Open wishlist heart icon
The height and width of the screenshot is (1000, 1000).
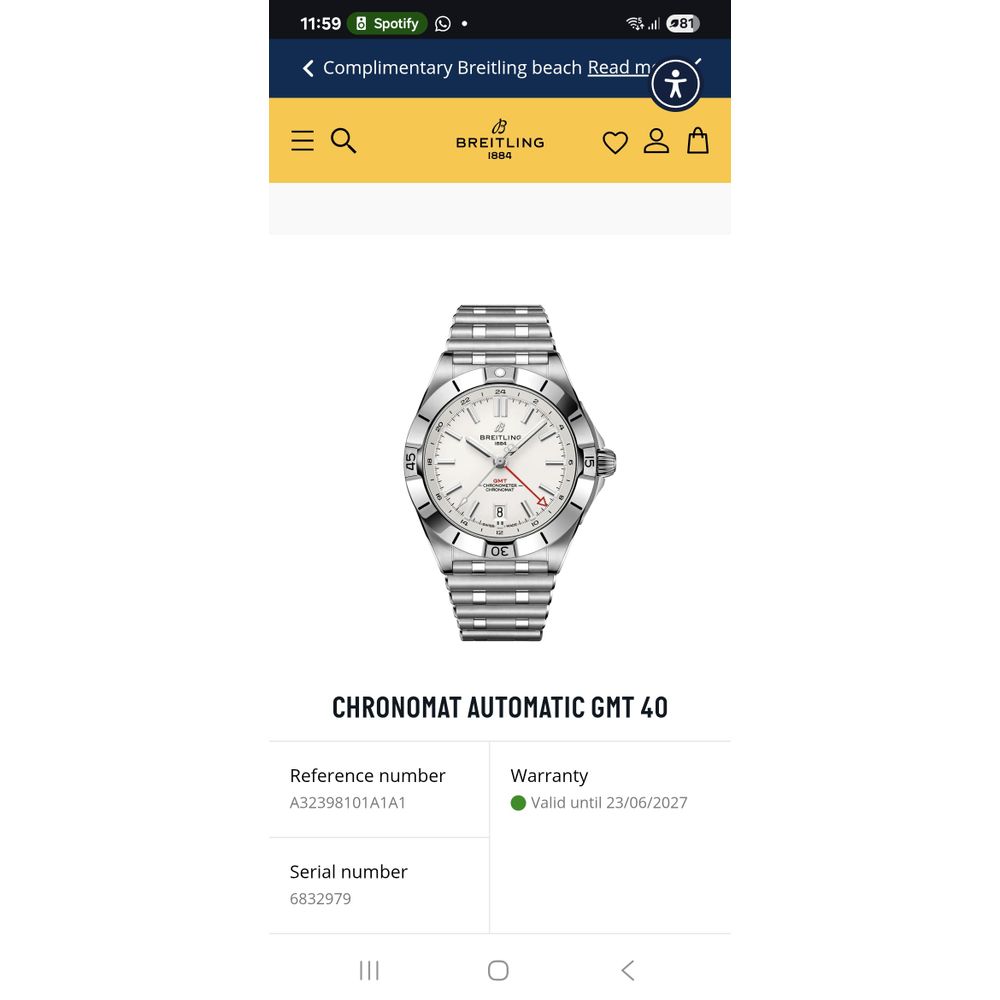click(615, 142)
